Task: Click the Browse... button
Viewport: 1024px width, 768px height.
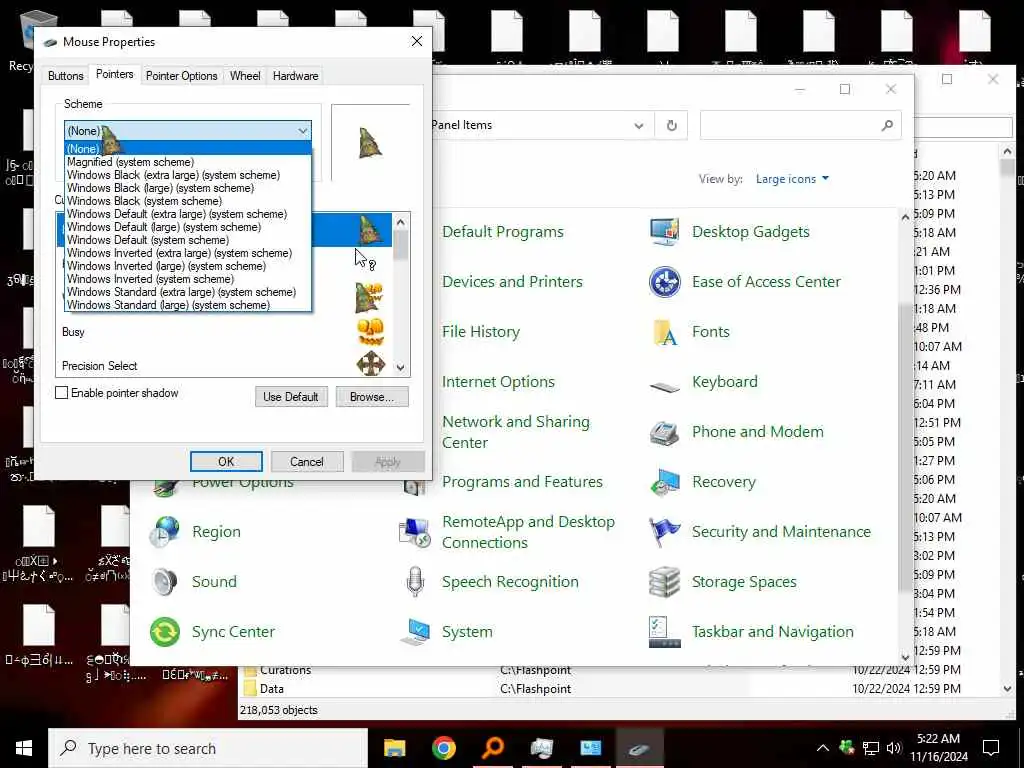Action: coord(372,396)
